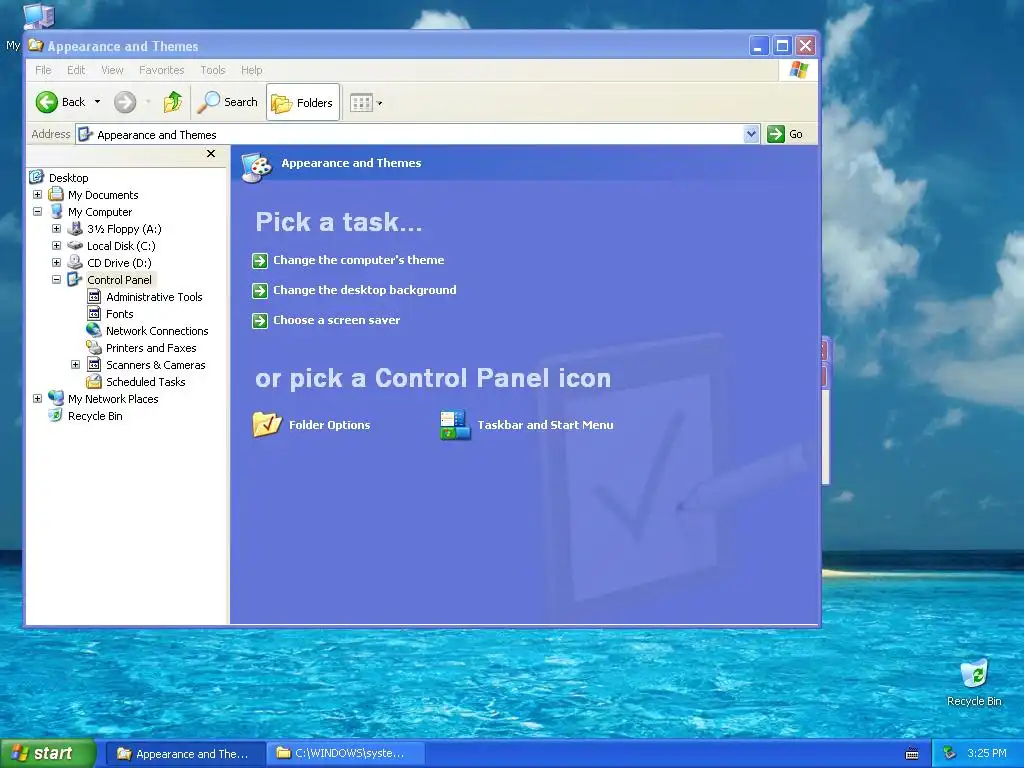Toggle the Folders pane button
The height and width of the screenshot is (768, 1024).
click(303, 103)
